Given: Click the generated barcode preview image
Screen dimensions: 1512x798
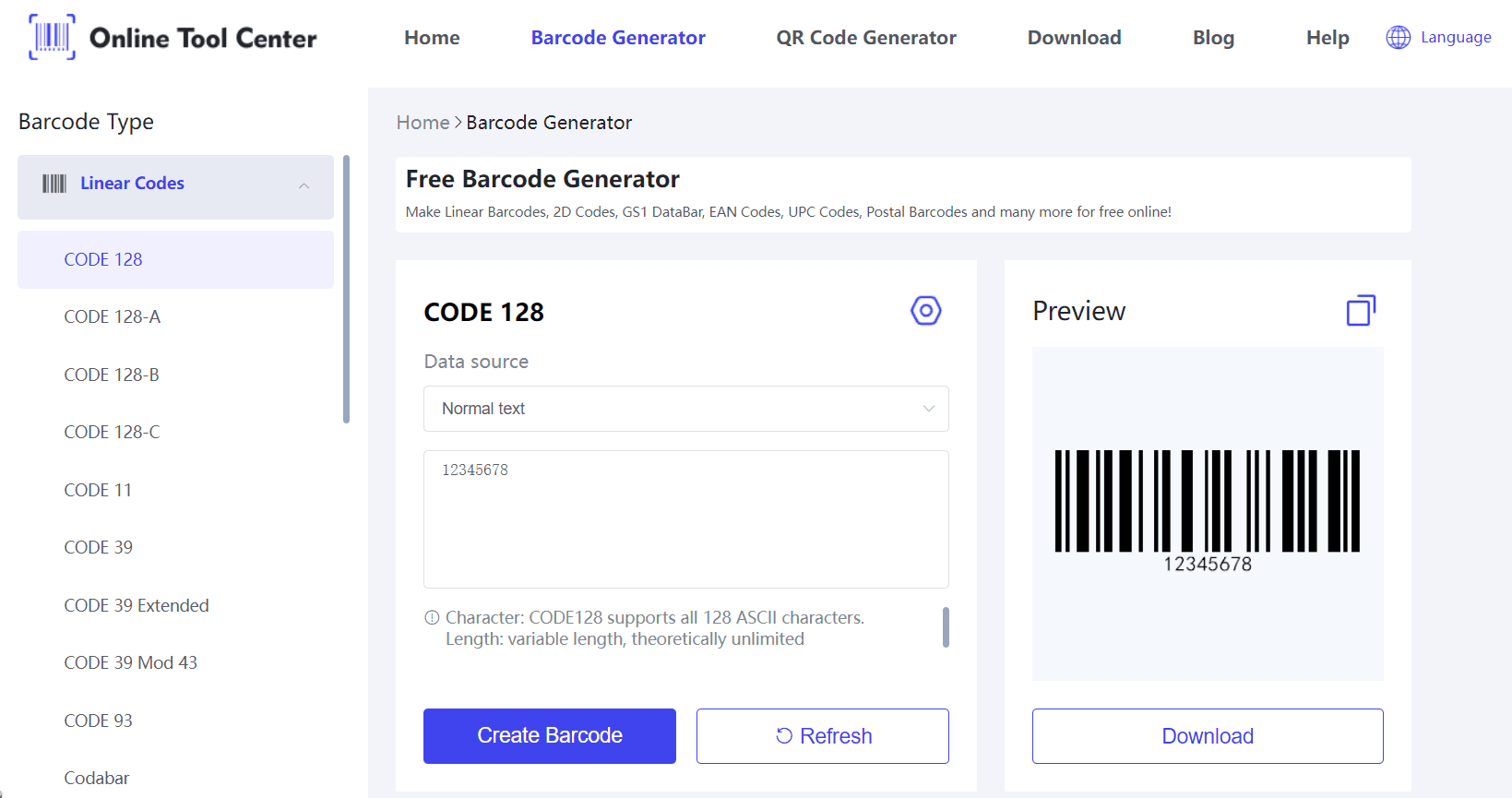Looking at the screenshot, I should [x=1208, y=511].
